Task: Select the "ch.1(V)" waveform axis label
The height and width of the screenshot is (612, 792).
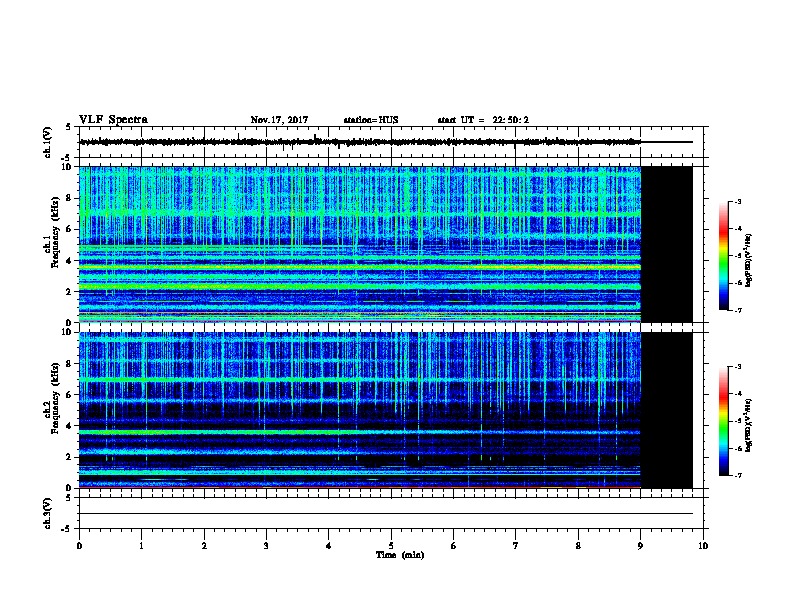Action: tap(47, 142)
